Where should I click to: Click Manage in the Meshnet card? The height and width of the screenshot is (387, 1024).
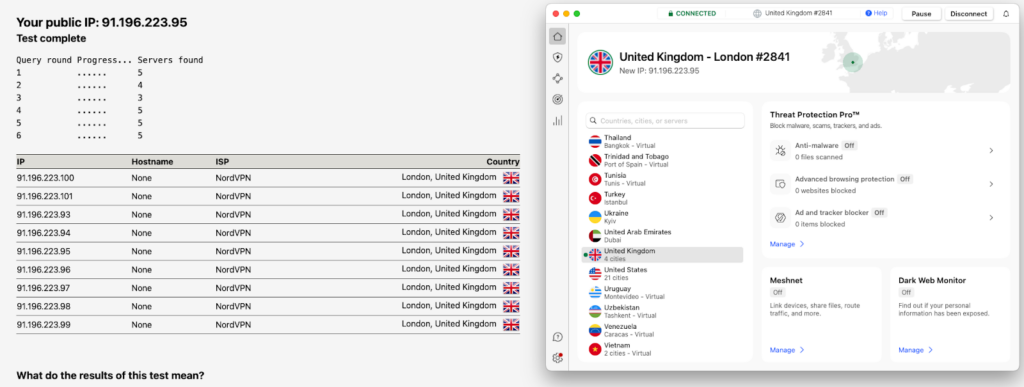[787, 350]
